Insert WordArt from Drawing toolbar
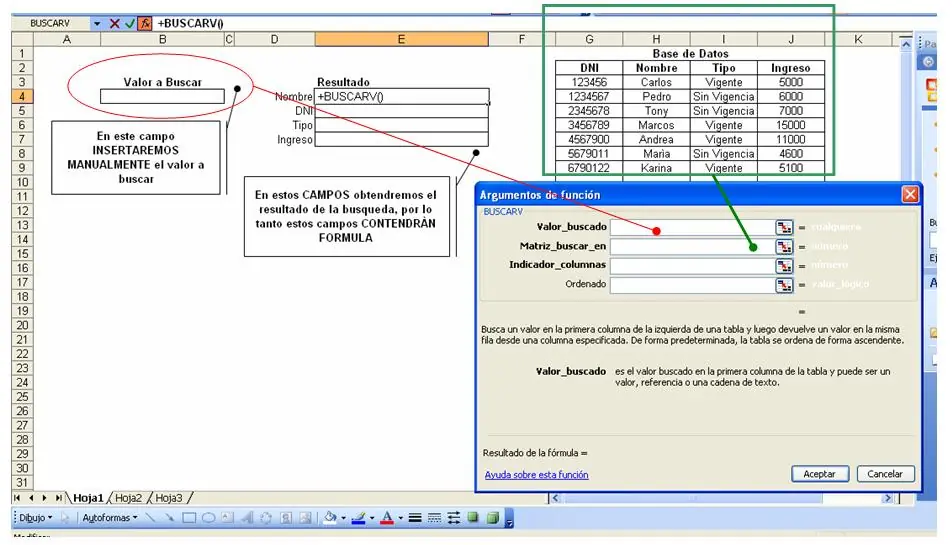The image size is (952, 545). (247, 518)
